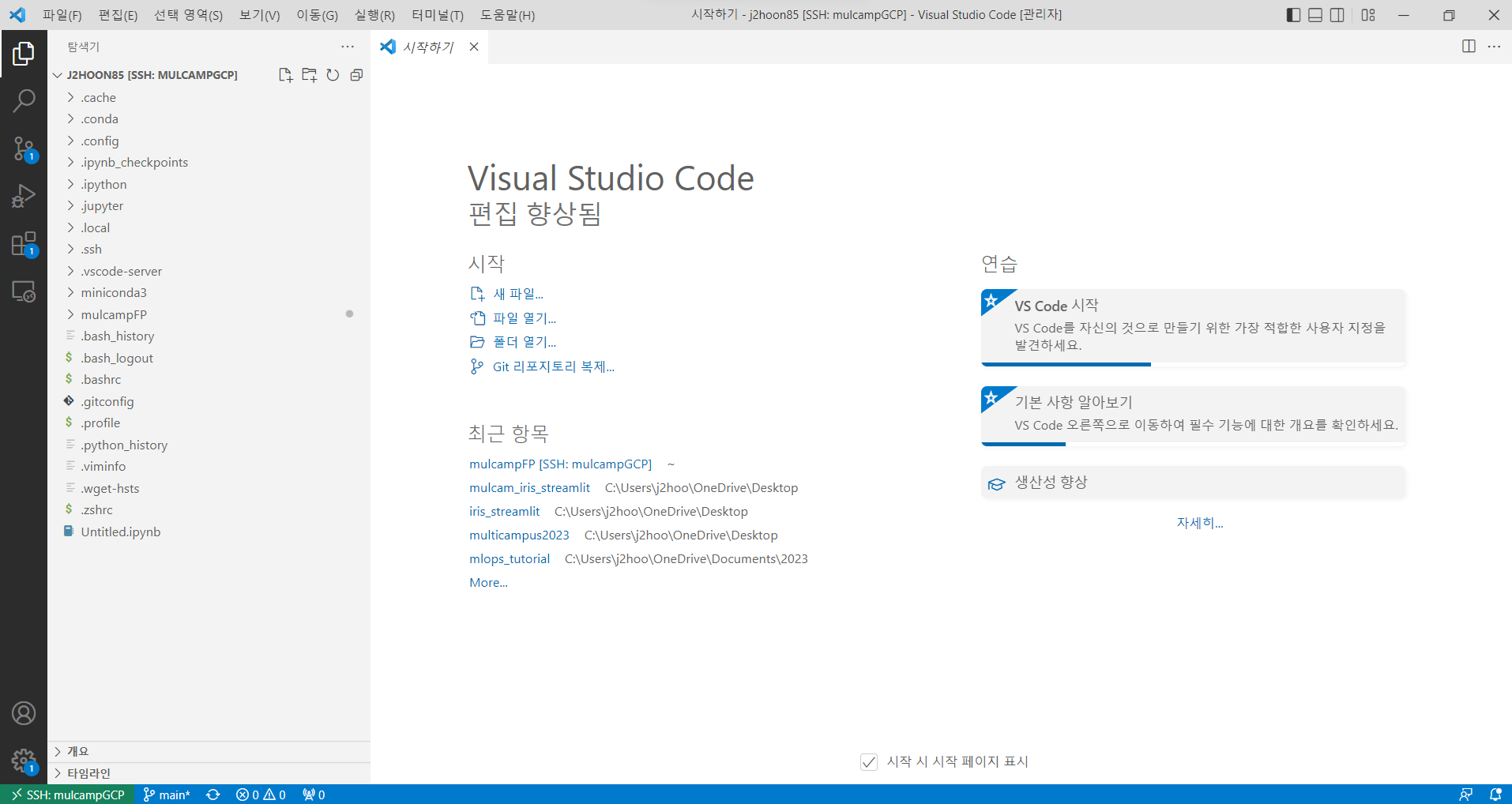Open the Untitled.ipynb file
Image resolution: width=1512 pixels, height=804 pixels.
(x=209, y=532)
